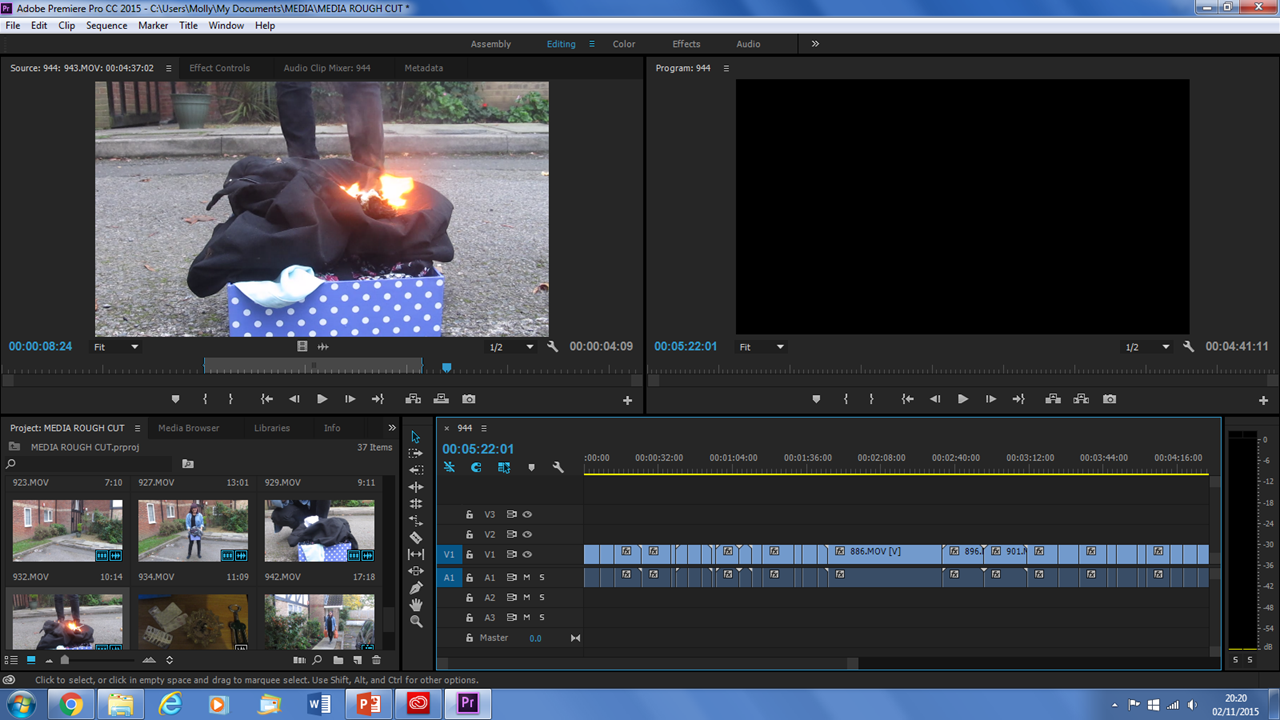The image size is (1280, 720).
Task: Select the Zoom tool magnifier
Action: click(416, 621)
